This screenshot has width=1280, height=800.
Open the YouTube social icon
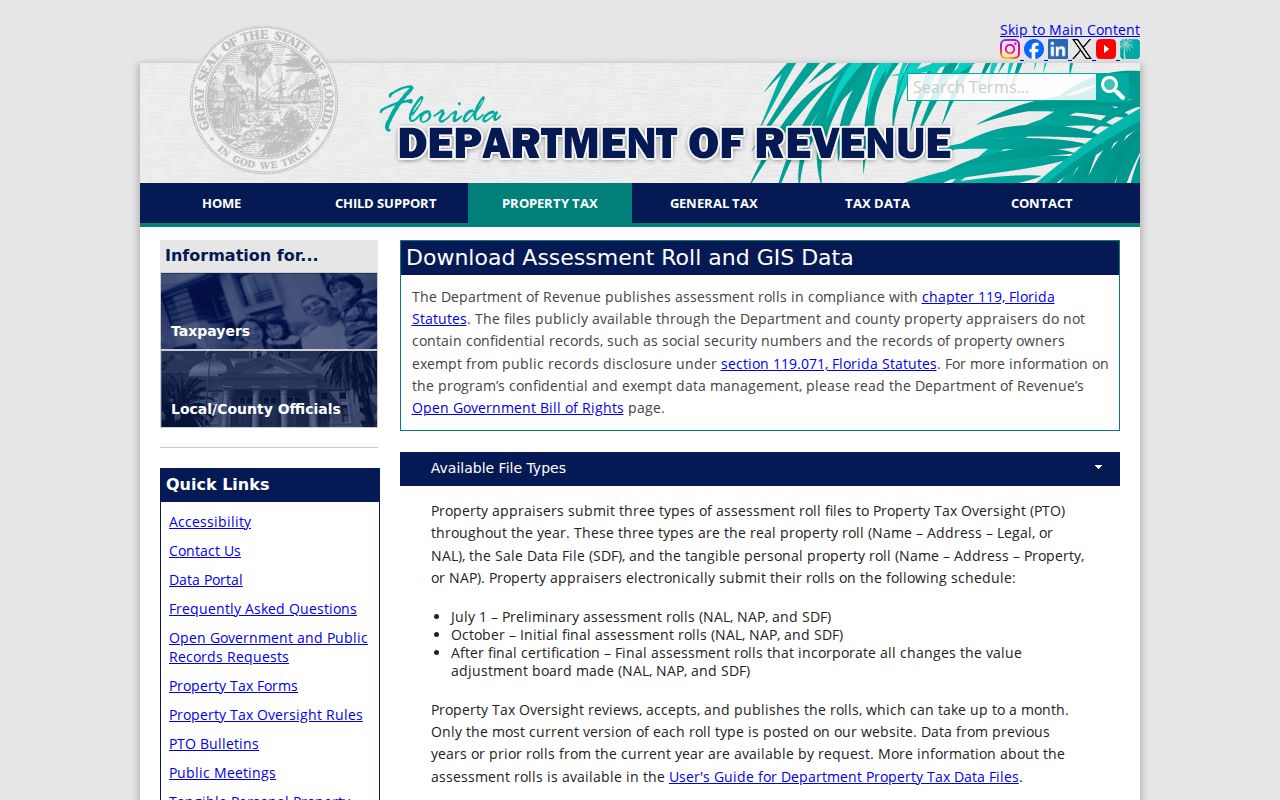1106,49
